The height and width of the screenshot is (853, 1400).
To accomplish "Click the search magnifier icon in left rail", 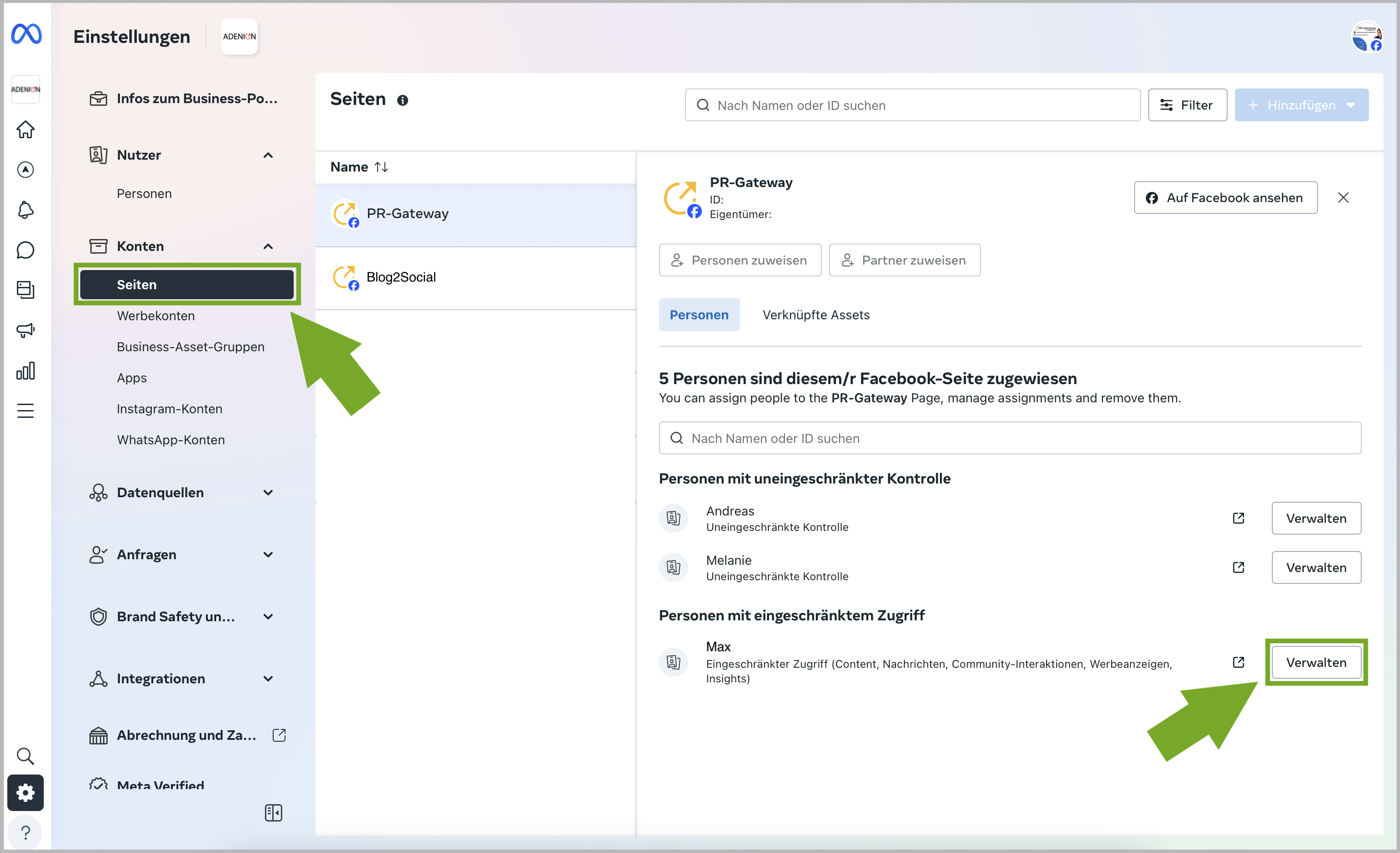I will (26, 756).
